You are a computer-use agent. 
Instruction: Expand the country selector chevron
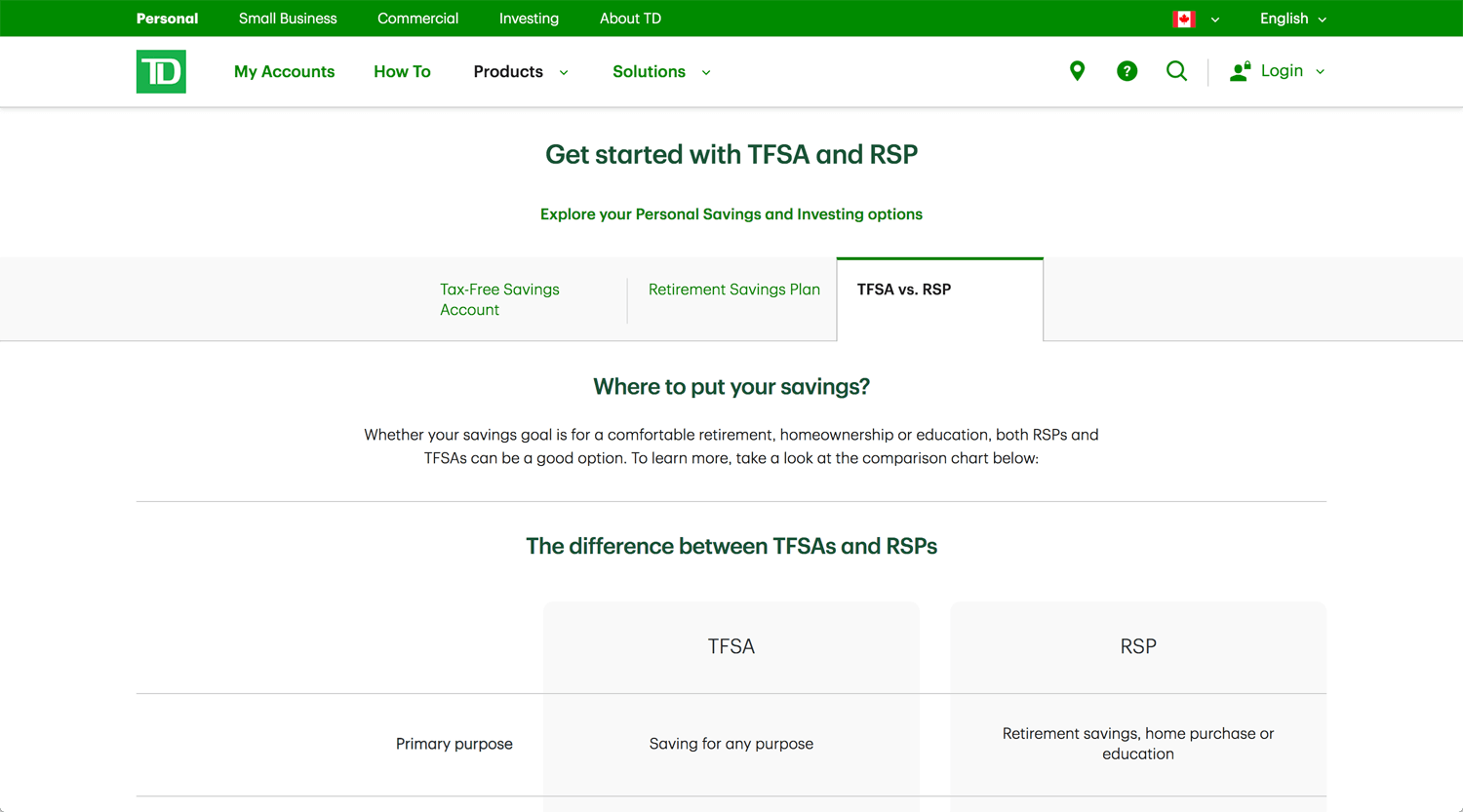pyautogui.click(x=1215, y=19)
